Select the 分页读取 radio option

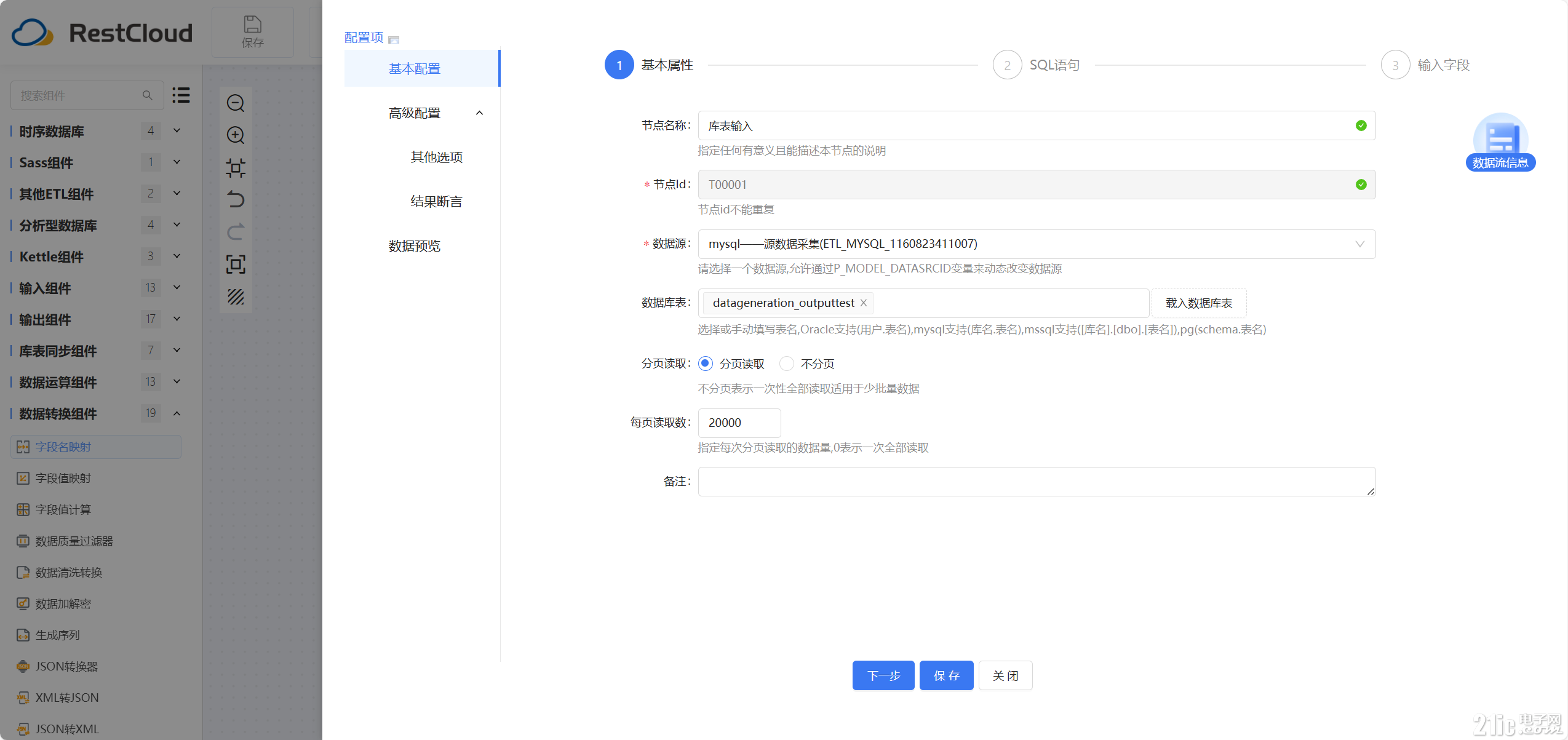coord(706,364)
